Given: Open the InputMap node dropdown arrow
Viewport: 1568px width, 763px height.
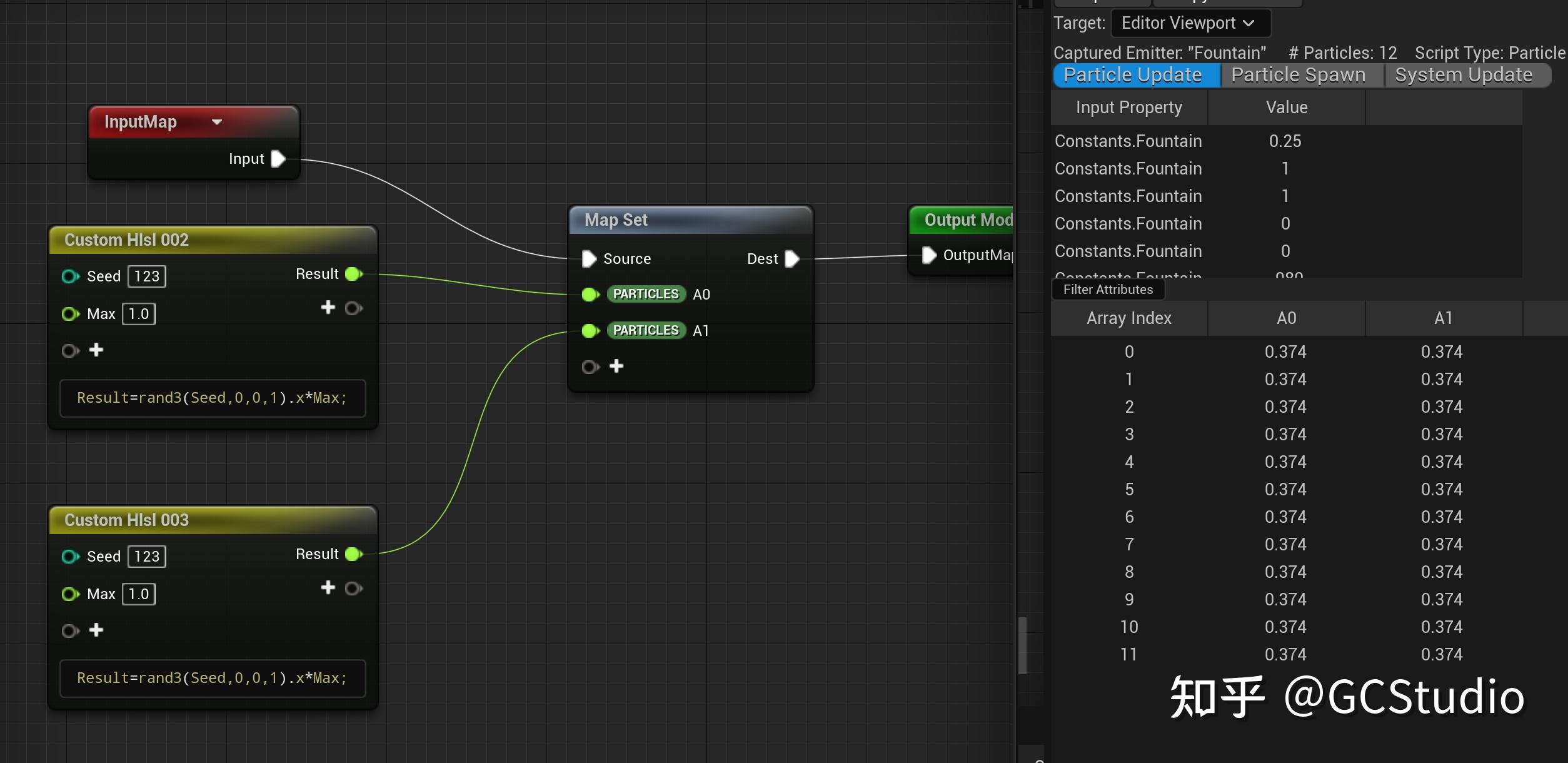Looking at the screenshot, I should click(x=217, y=122).
